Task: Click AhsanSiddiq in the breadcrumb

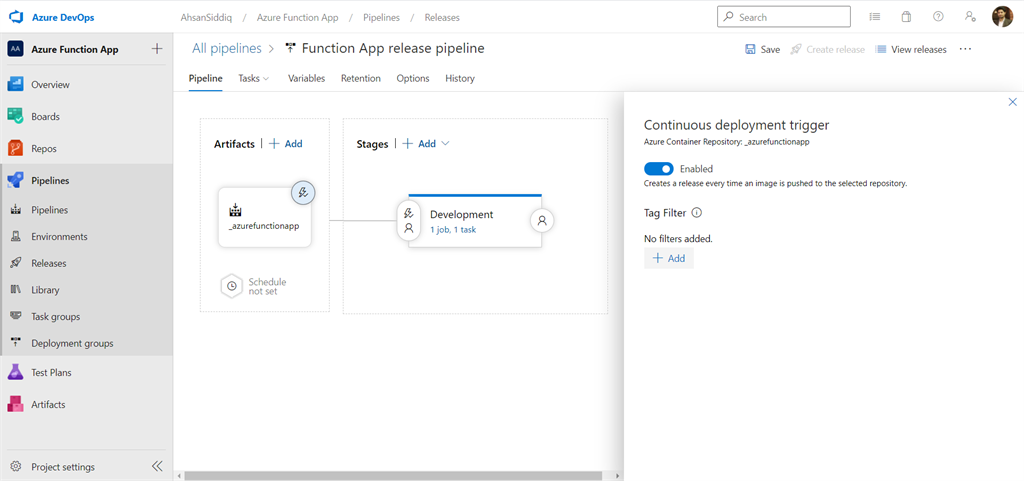Action: click(206, 18)
